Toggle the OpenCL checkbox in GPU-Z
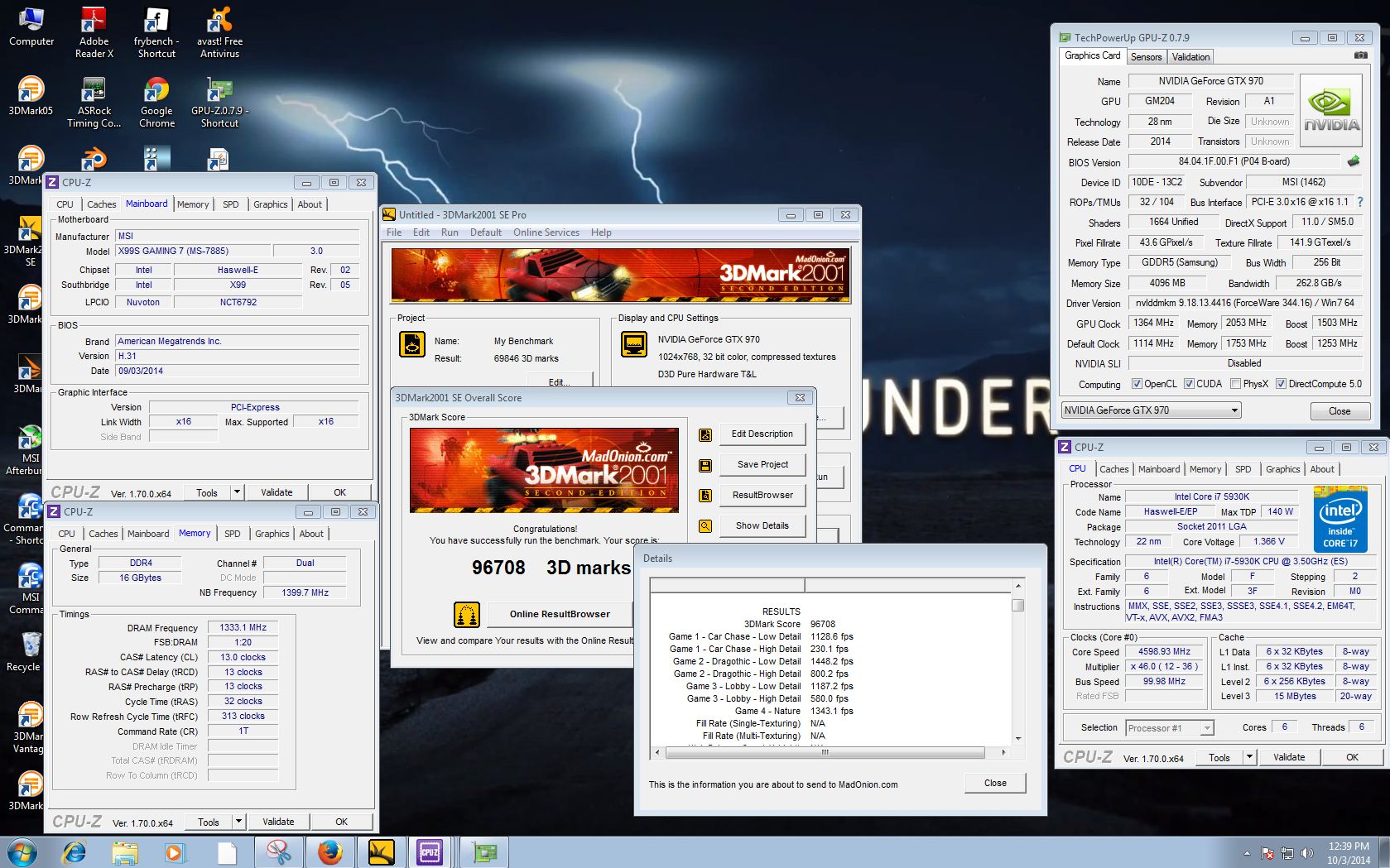 [1137, 384]
